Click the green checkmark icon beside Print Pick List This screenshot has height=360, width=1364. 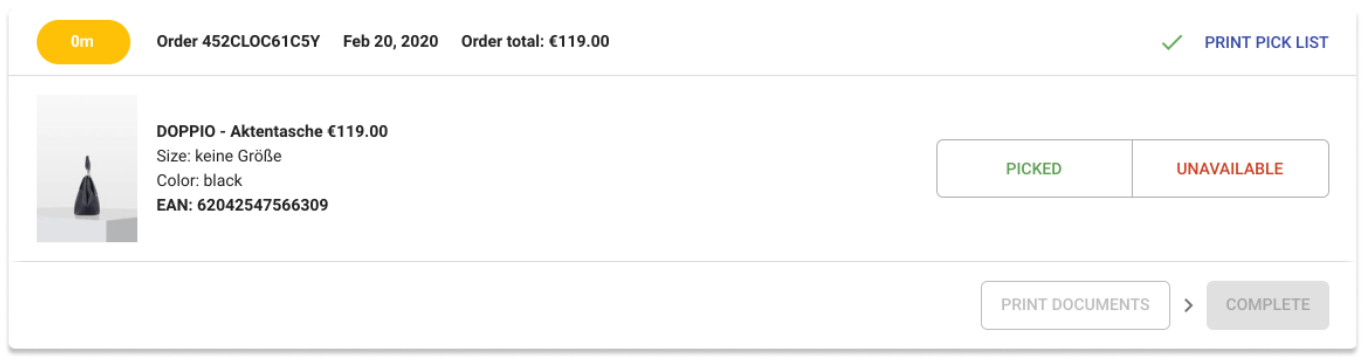[x=1172, y=42]
